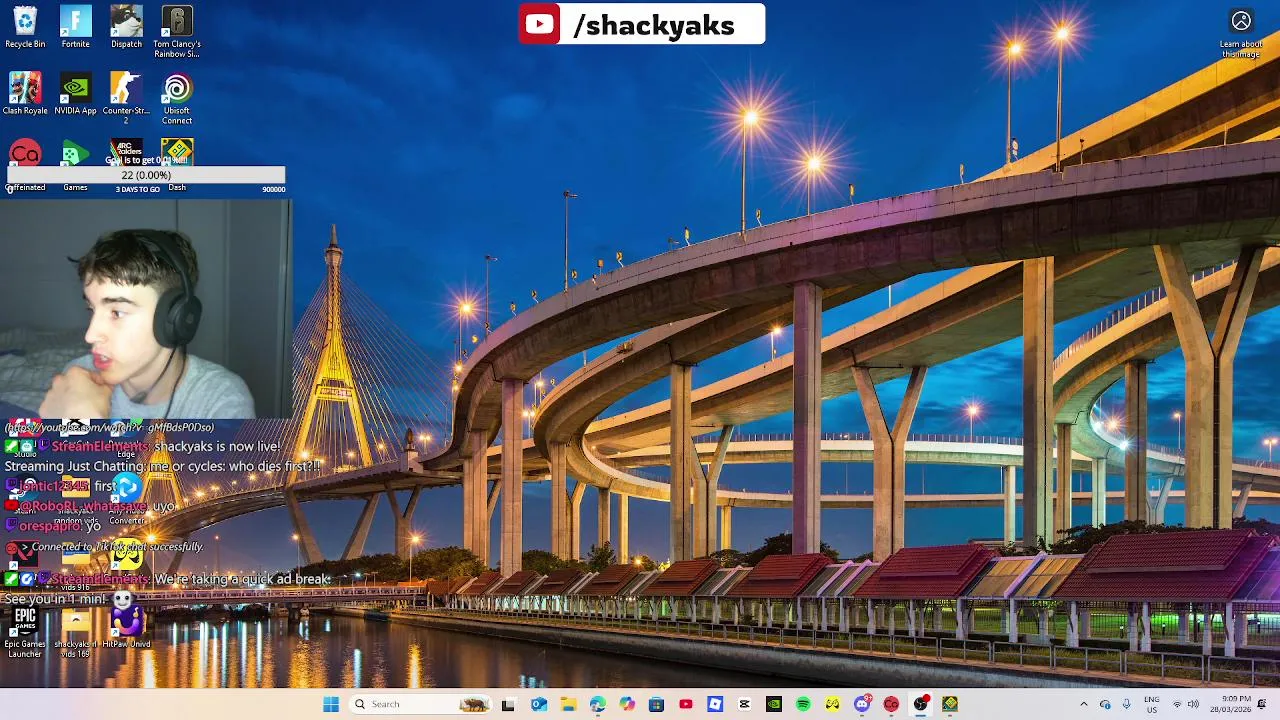Open the Recycle Bin desktop icon

(25, 27)
